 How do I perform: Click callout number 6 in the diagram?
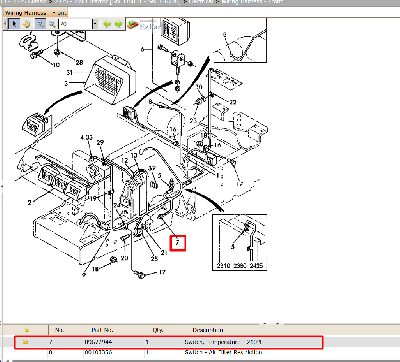click(x=142, y=49)
